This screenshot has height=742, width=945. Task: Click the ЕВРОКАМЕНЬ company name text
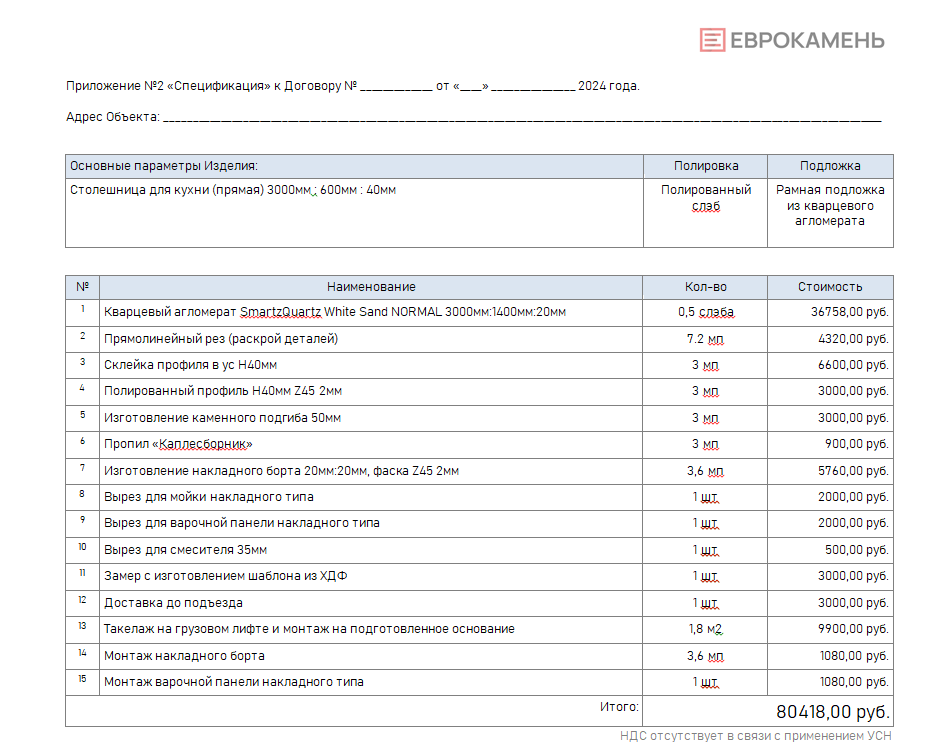[x=807, y=40]
